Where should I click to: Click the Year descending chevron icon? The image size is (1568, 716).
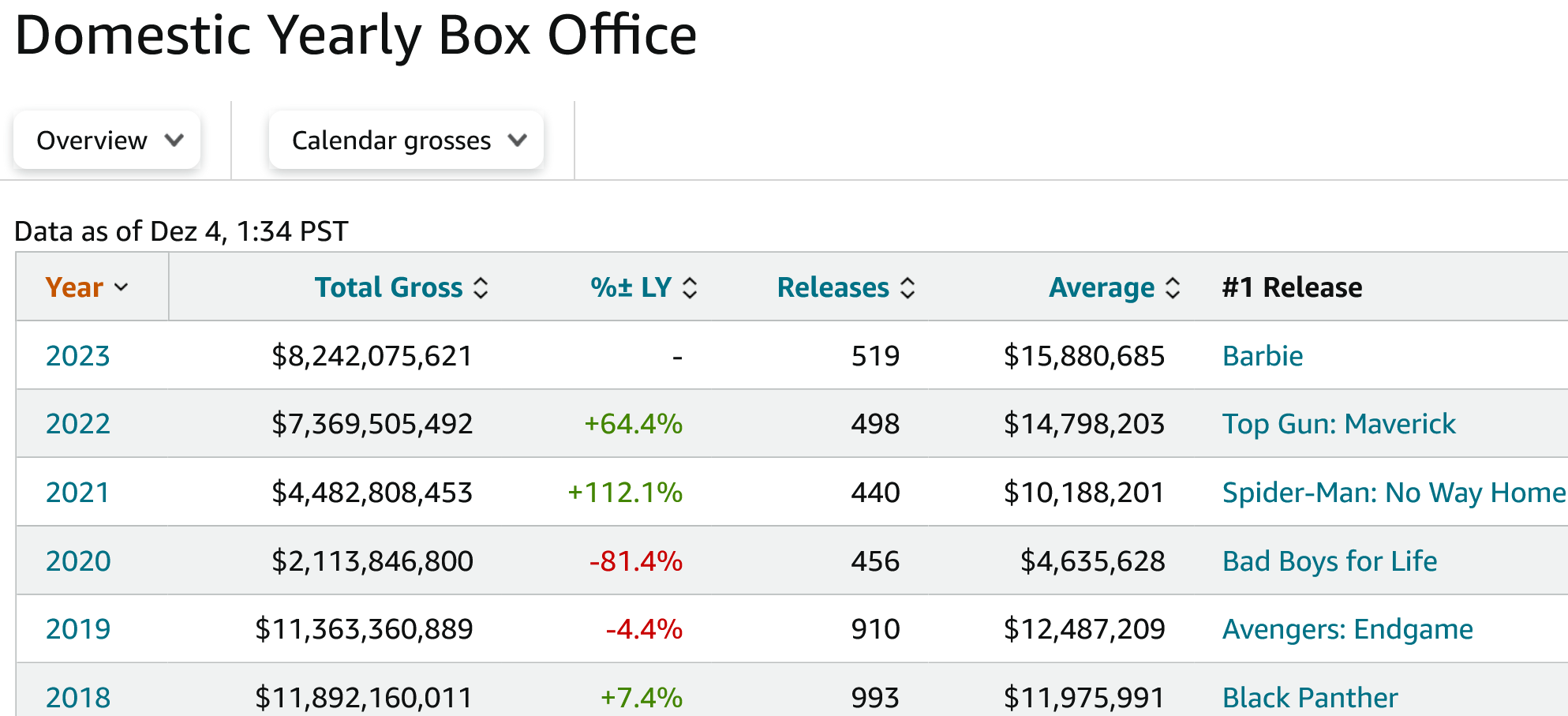tap(122, 287)
